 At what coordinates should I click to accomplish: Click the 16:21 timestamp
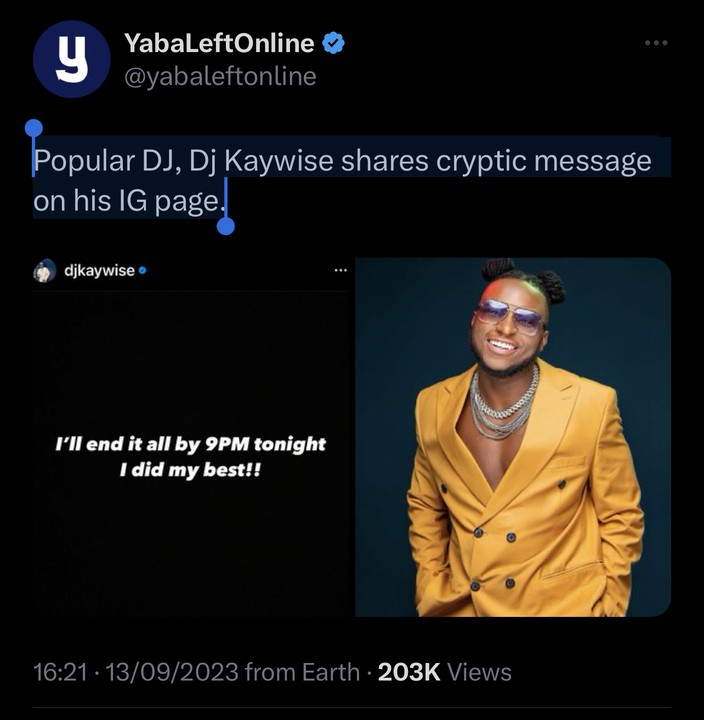[x=60, y=672]
